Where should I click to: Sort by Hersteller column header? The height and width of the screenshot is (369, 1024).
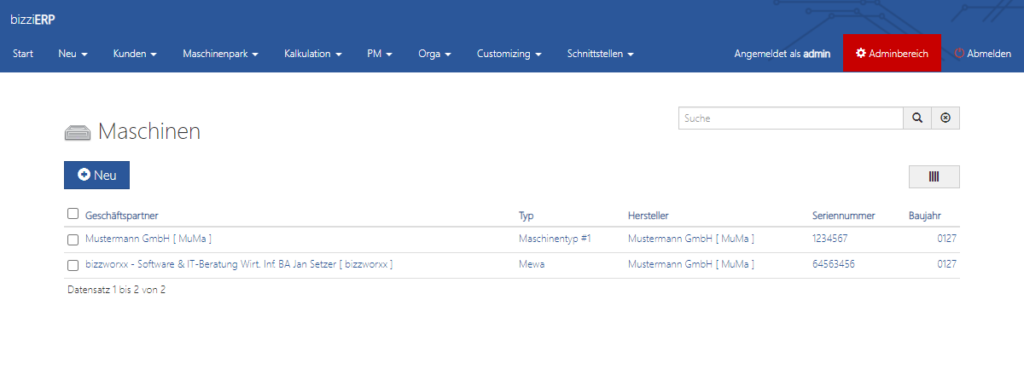pos(648,215)
